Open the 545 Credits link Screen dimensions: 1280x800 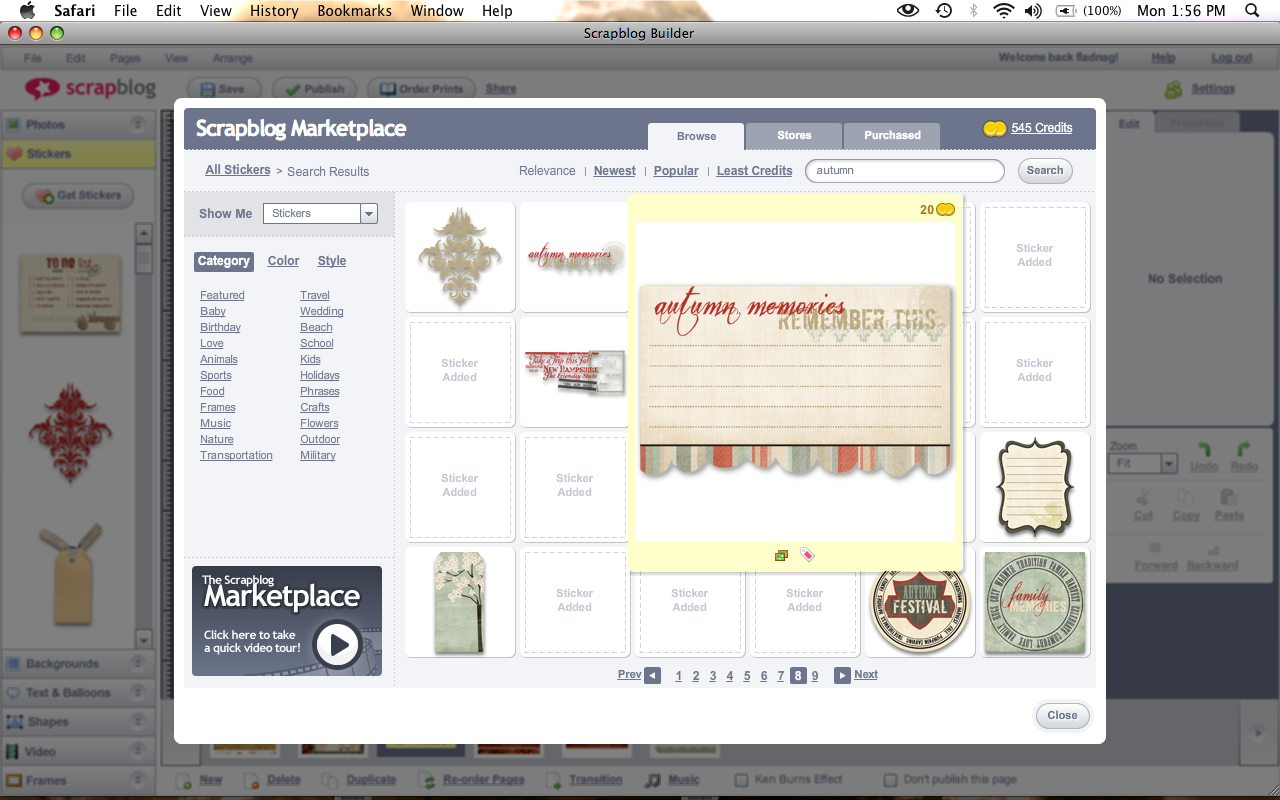[1041, 128]
